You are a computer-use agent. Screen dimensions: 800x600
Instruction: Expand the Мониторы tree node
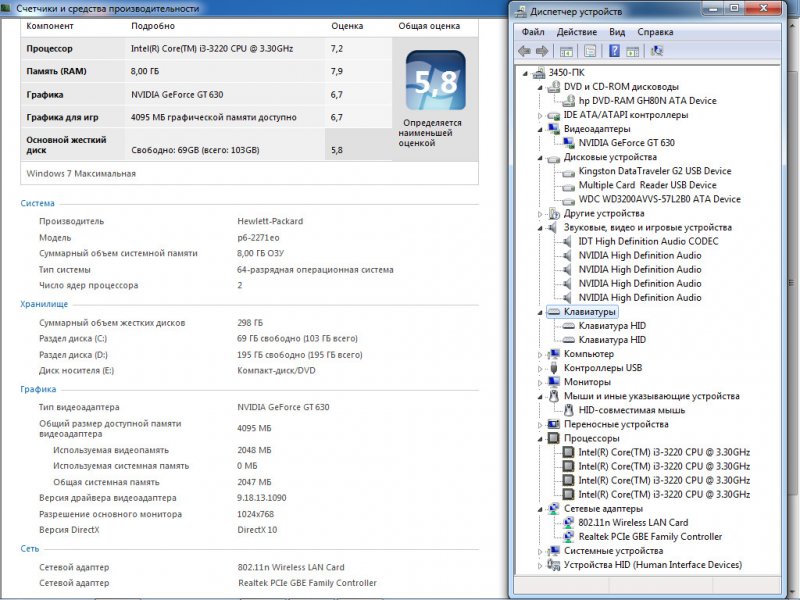point(541,382)
